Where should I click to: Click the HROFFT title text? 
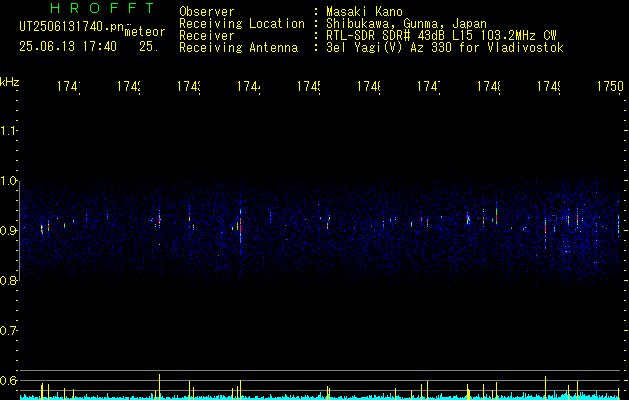[x=102, y=8]
